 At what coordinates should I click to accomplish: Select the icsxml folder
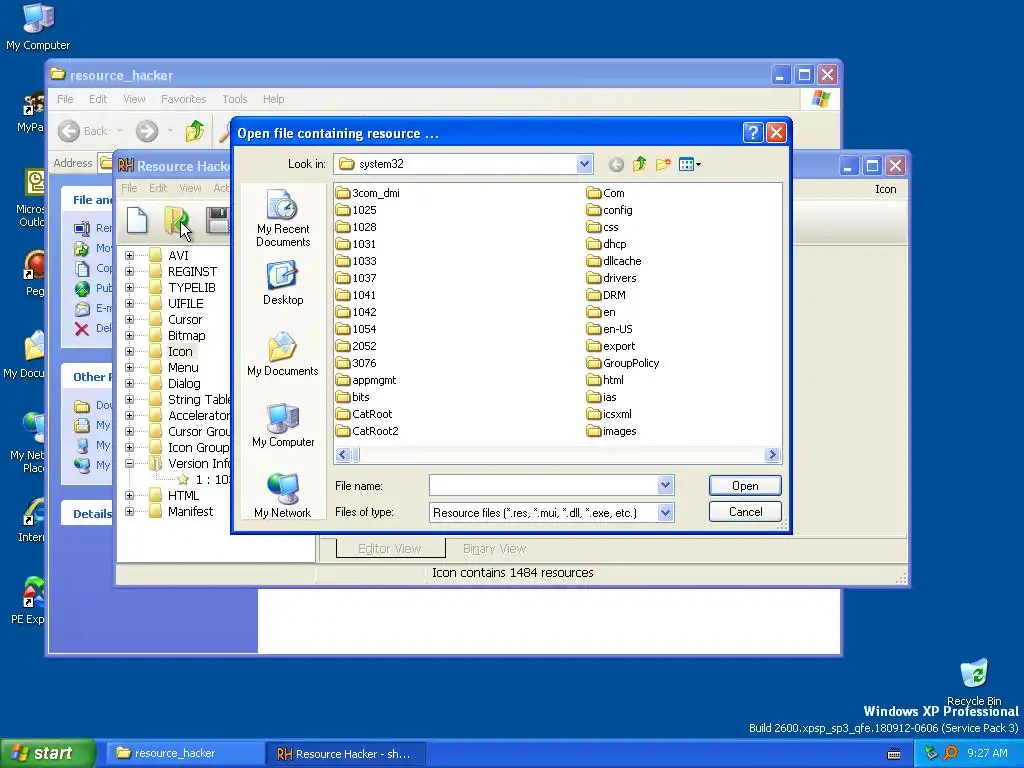tap(609, 413)
